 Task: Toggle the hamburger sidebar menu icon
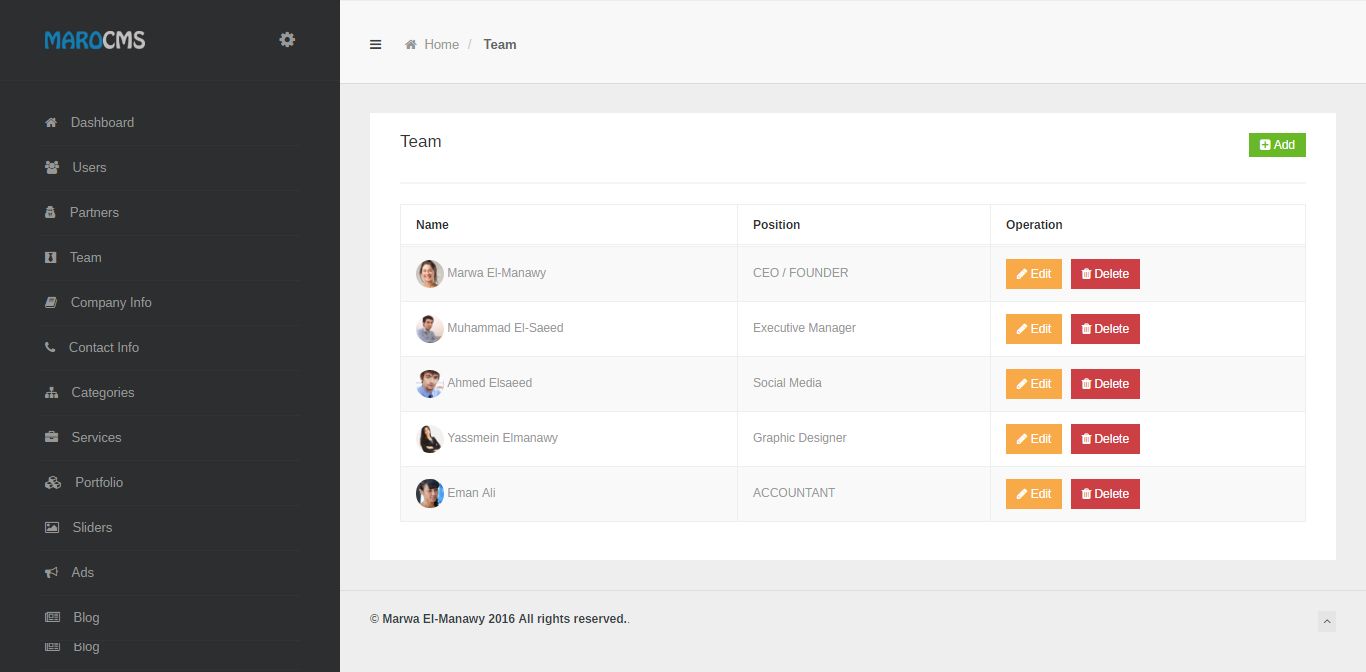click(x=376, y=44)
